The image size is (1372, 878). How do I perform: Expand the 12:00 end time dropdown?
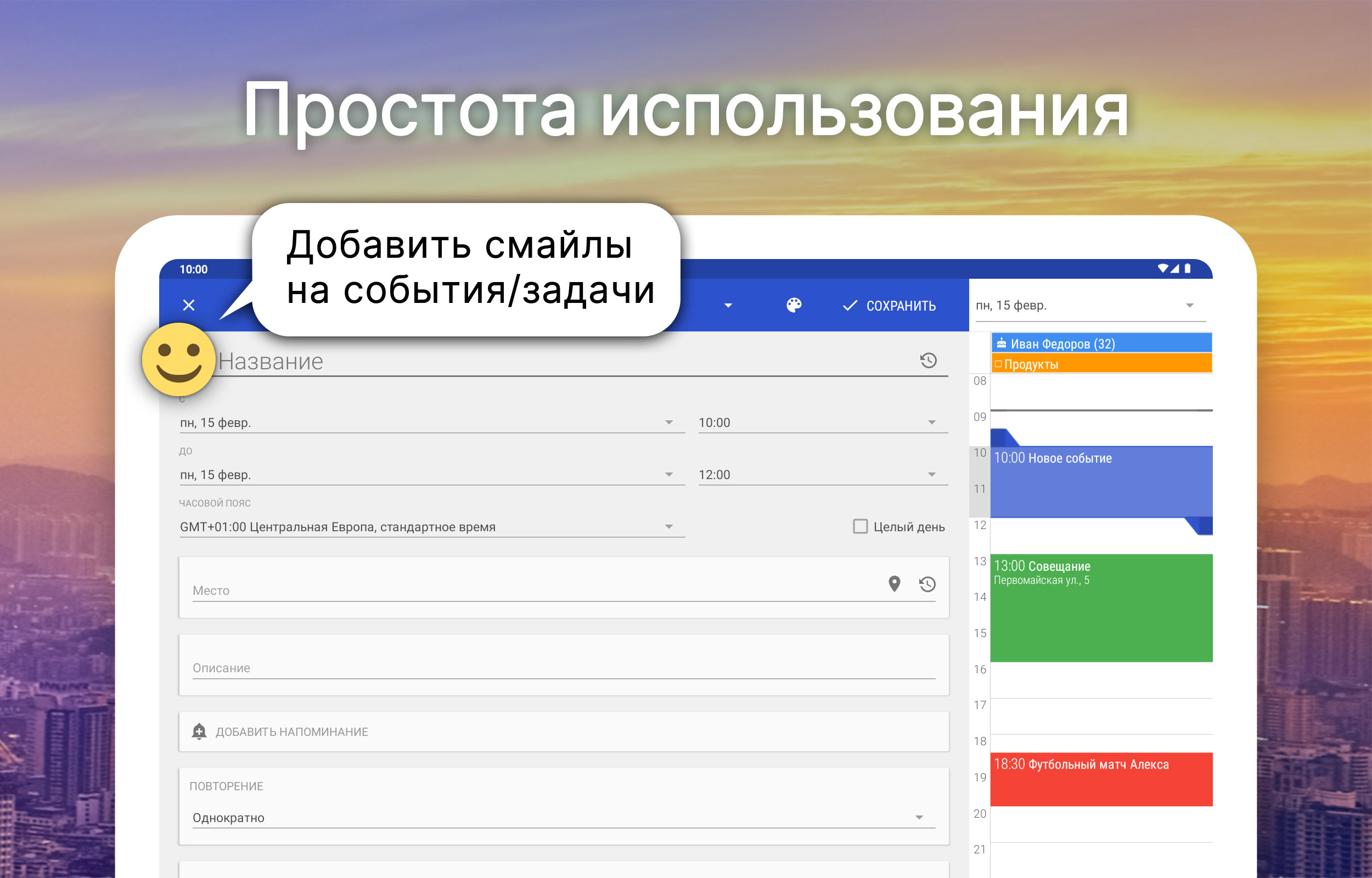822,474
